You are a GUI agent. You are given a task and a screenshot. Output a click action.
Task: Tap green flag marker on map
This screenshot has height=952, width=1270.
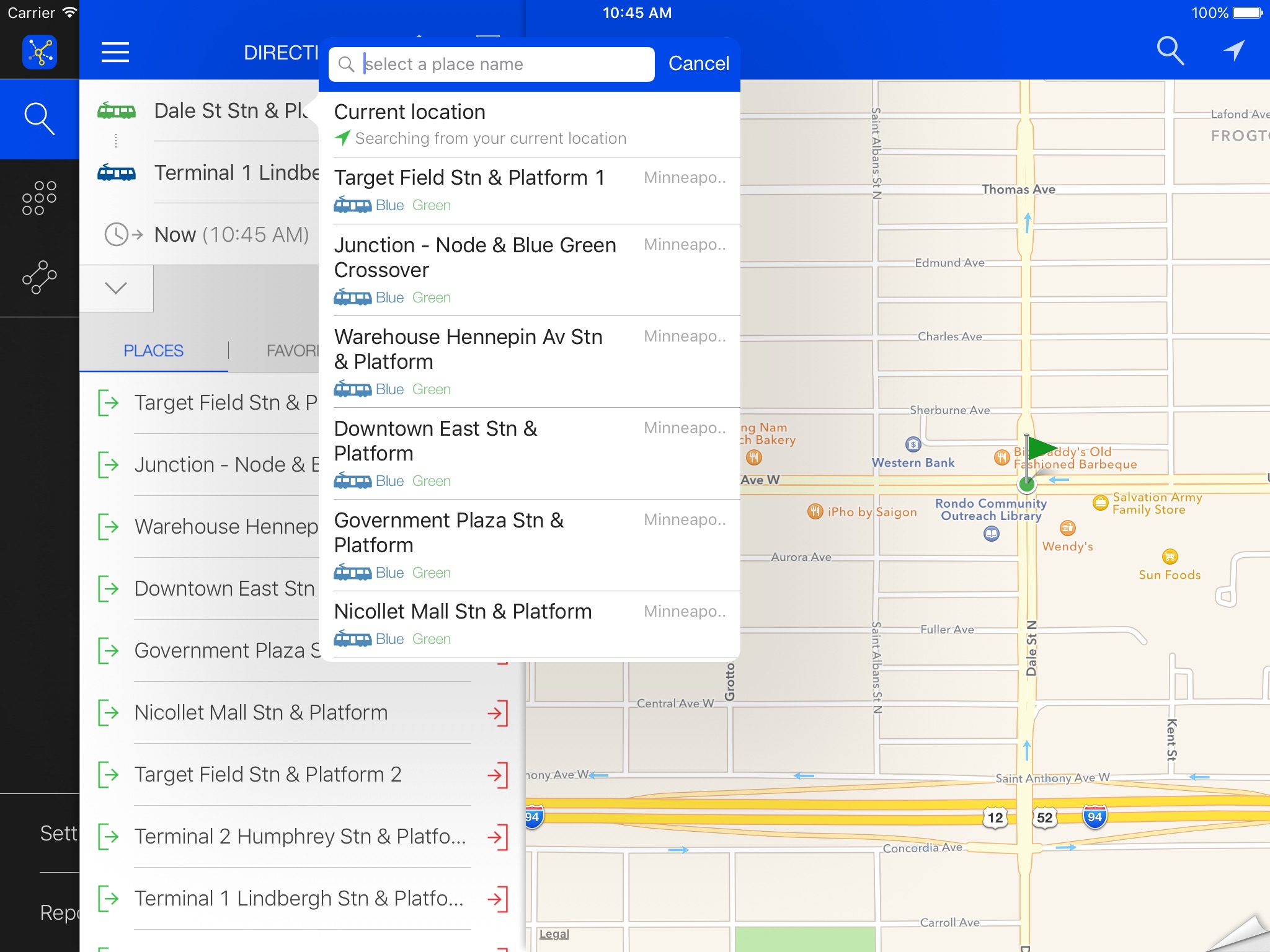click(x=1041, y=449)
